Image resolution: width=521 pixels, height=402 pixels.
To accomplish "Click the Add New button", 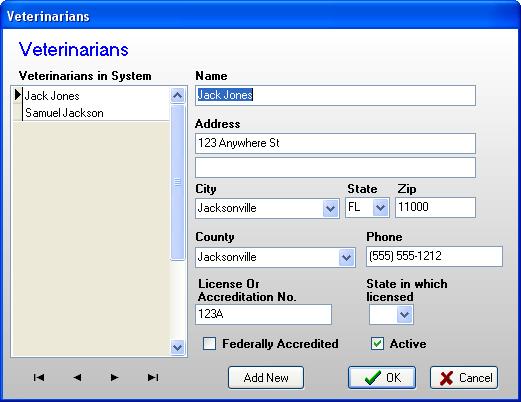I will pos(266,378).
